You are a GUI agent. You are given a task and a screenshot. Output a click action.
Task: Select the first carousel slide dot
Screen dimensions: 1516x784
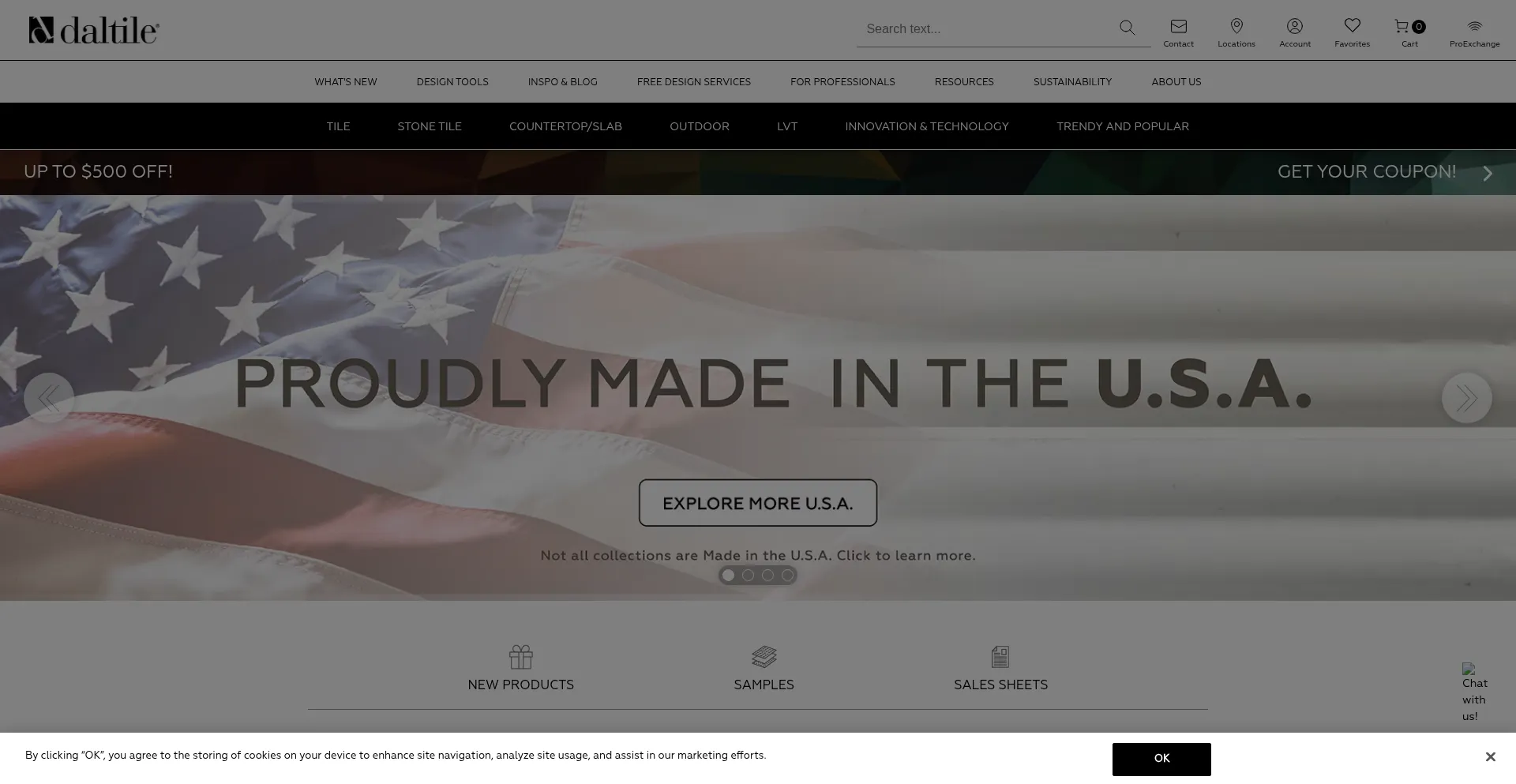click(x=728, y=576)
